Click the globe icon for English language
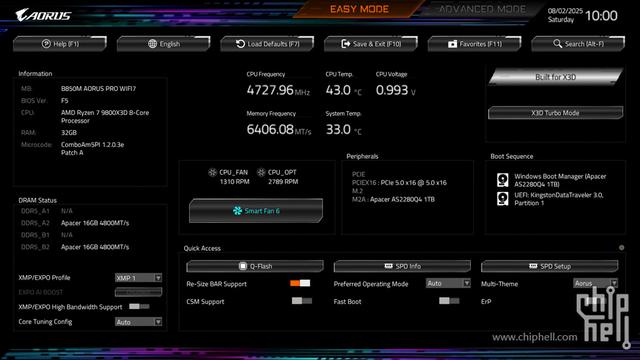The width and height of the screenshot is (640, 360). [x=152, y=44]
